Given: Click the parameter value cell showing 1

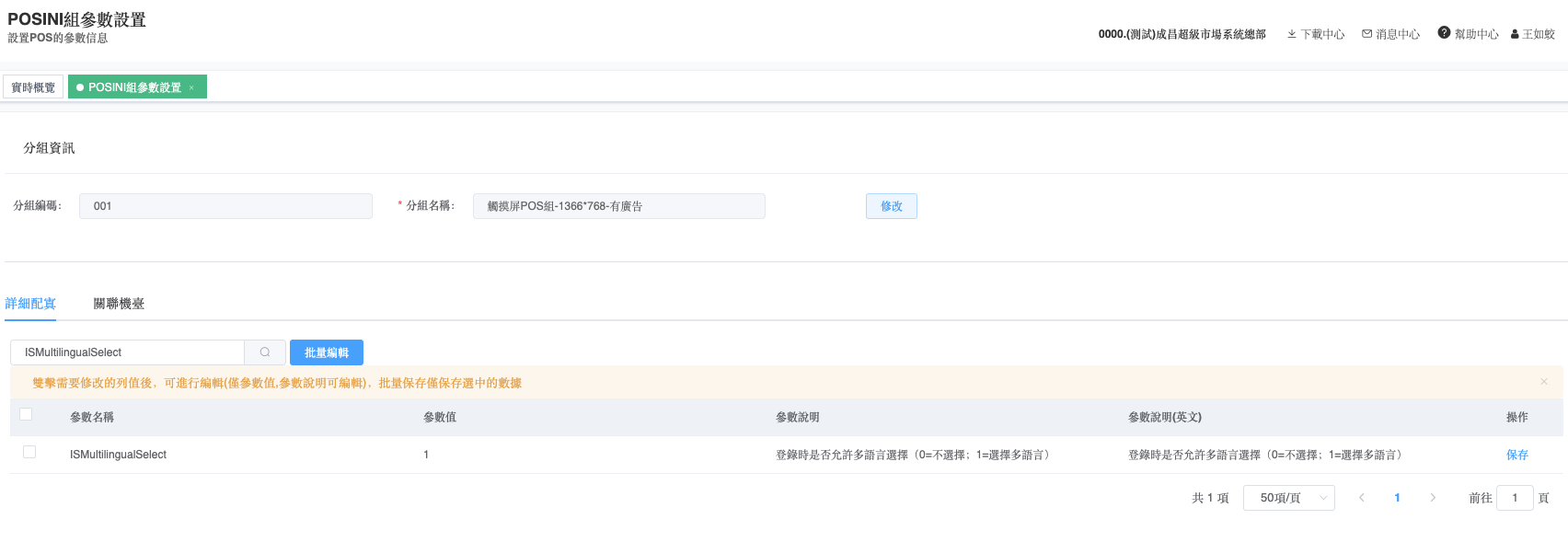Looking at the screenshot, I should tap(426, 455).
